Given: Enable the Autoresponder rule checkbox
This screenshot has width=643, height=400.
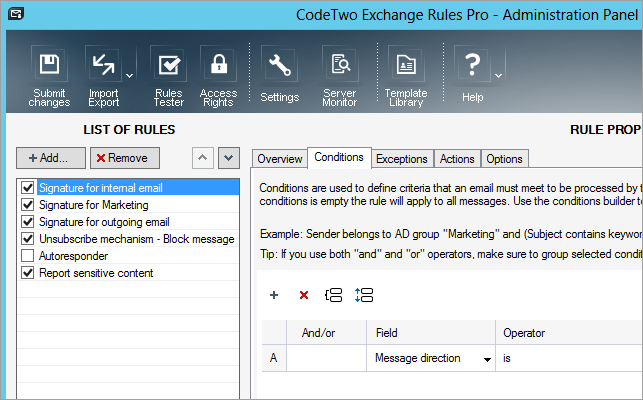Looking at the screenshot, I should point(27,256).
